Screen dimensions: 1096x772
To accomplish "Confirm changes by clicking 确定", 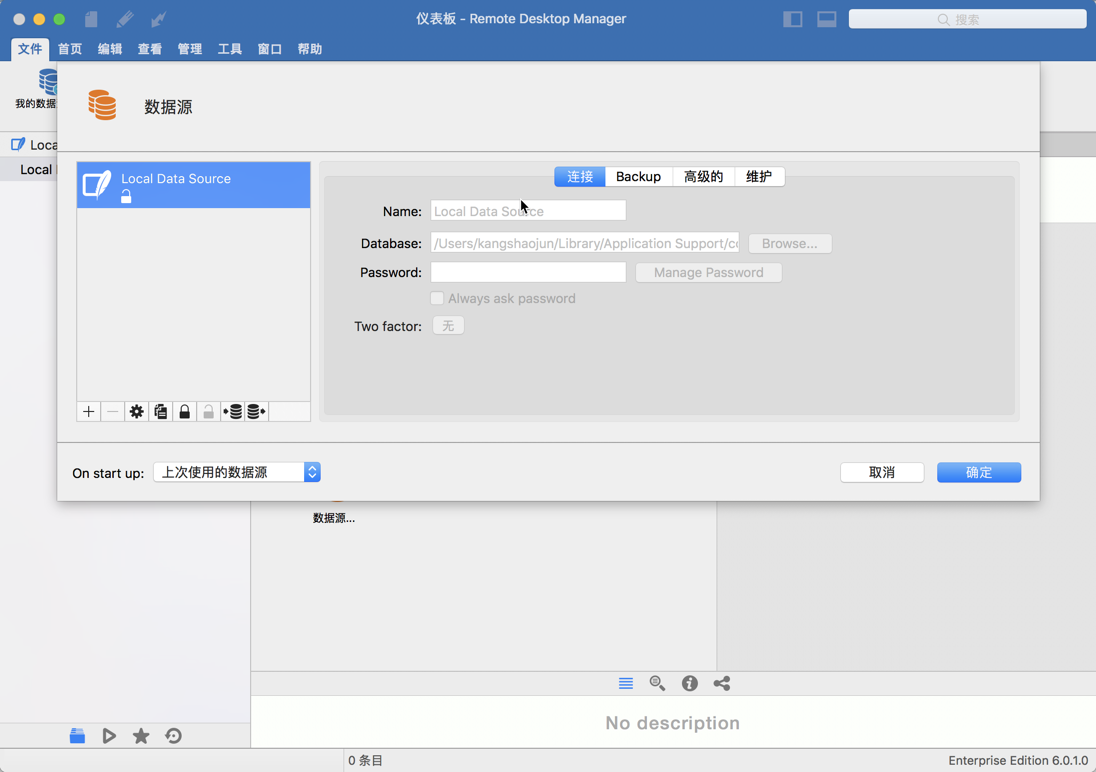I will (x=978, y=472).
